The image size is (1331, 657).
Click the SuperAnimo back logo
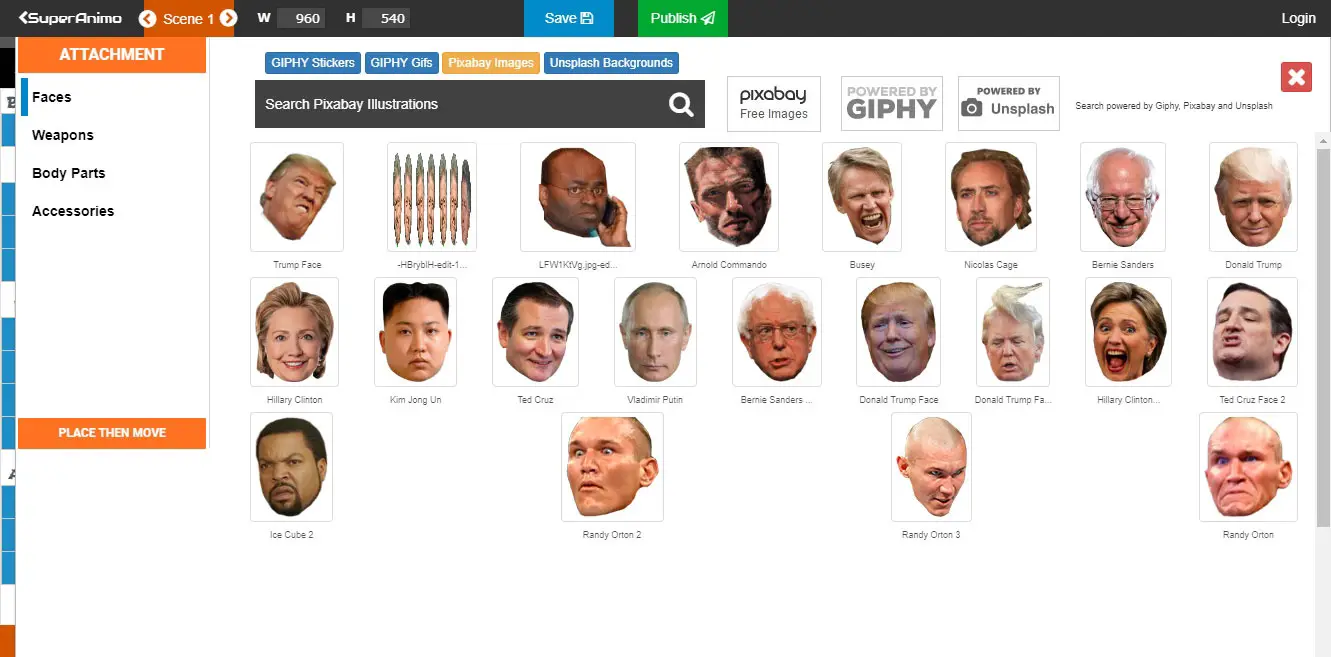pos(70,18)
